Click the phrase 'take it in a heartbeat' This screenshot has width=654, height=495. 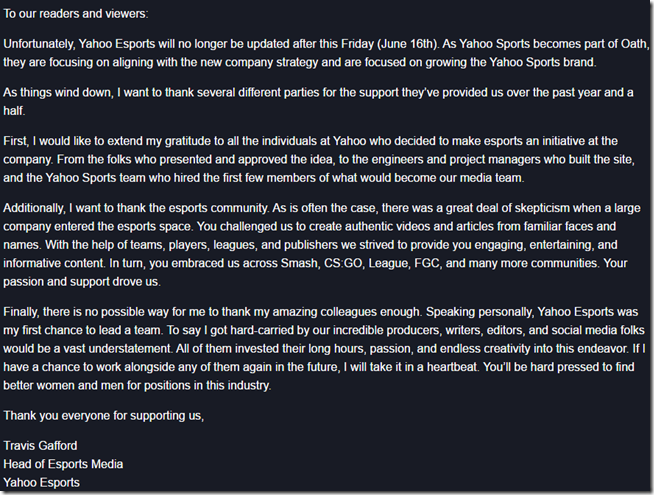click(423, 367)
